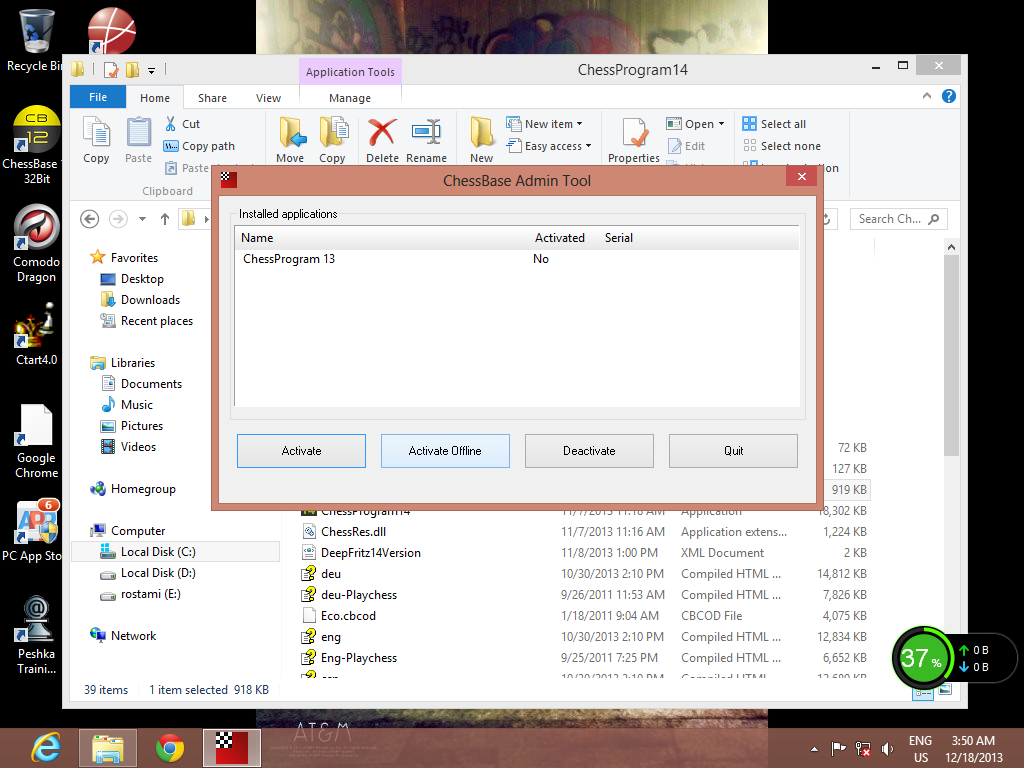Click Select none in the ribbon
The width and height of the screenshot is (1024, 768).
(x=782, y=146)
